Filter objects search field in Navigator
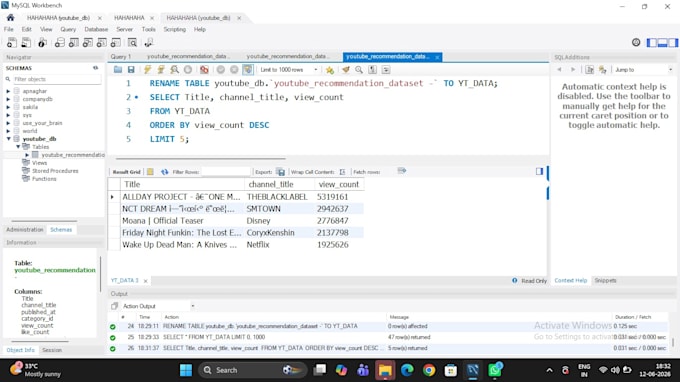The height and width of the screenshot is (382, 680). pos(56,79)
